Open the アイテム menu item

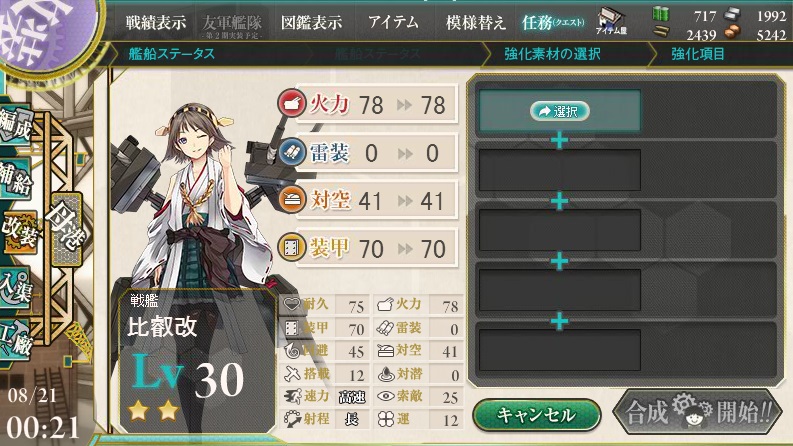tap(393, 22)
